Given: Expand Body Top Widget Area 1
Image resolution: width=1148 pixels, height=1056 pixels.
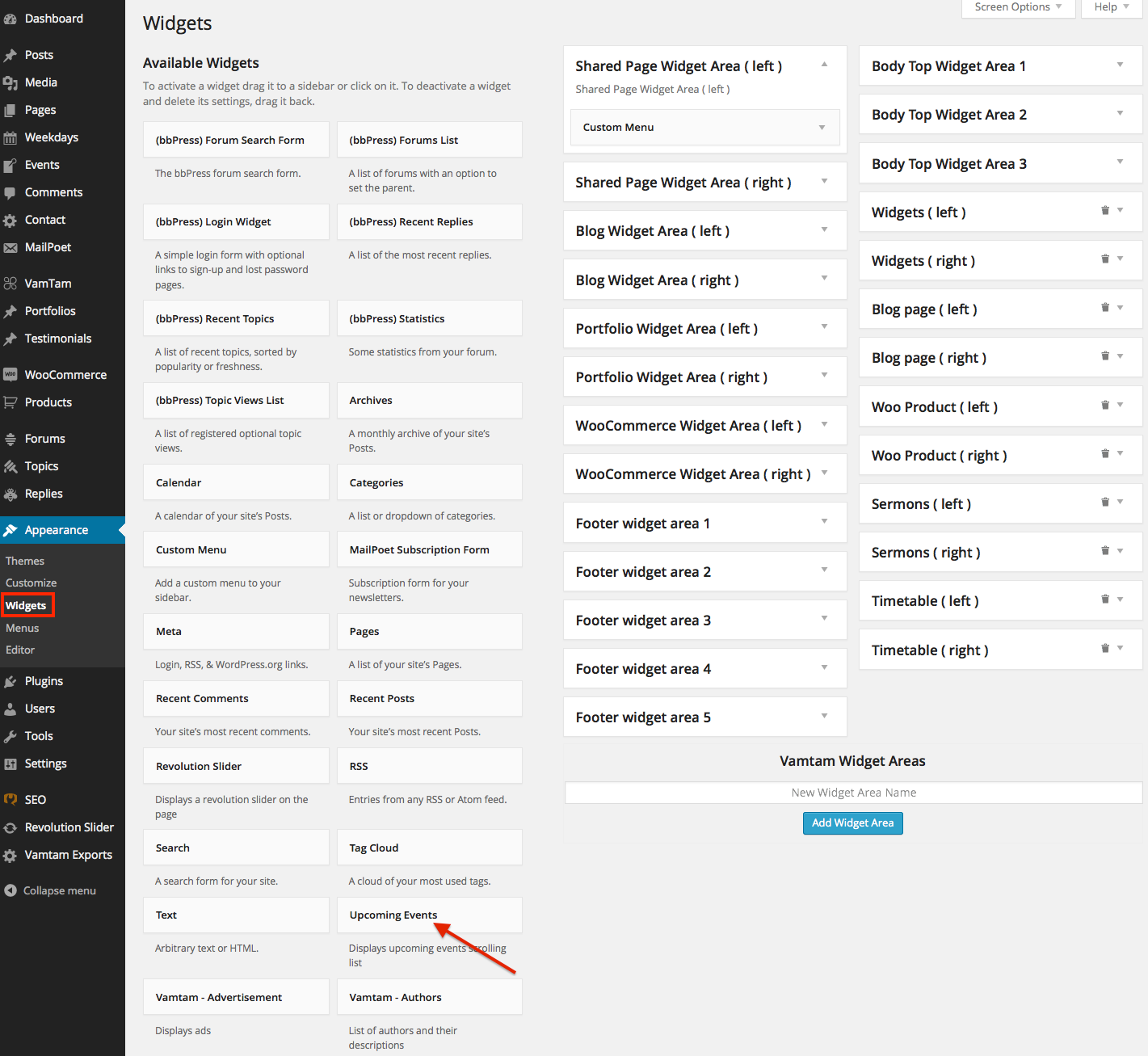Looking at the screenshot, I should pyautogui.click(x=1120, y=65).
